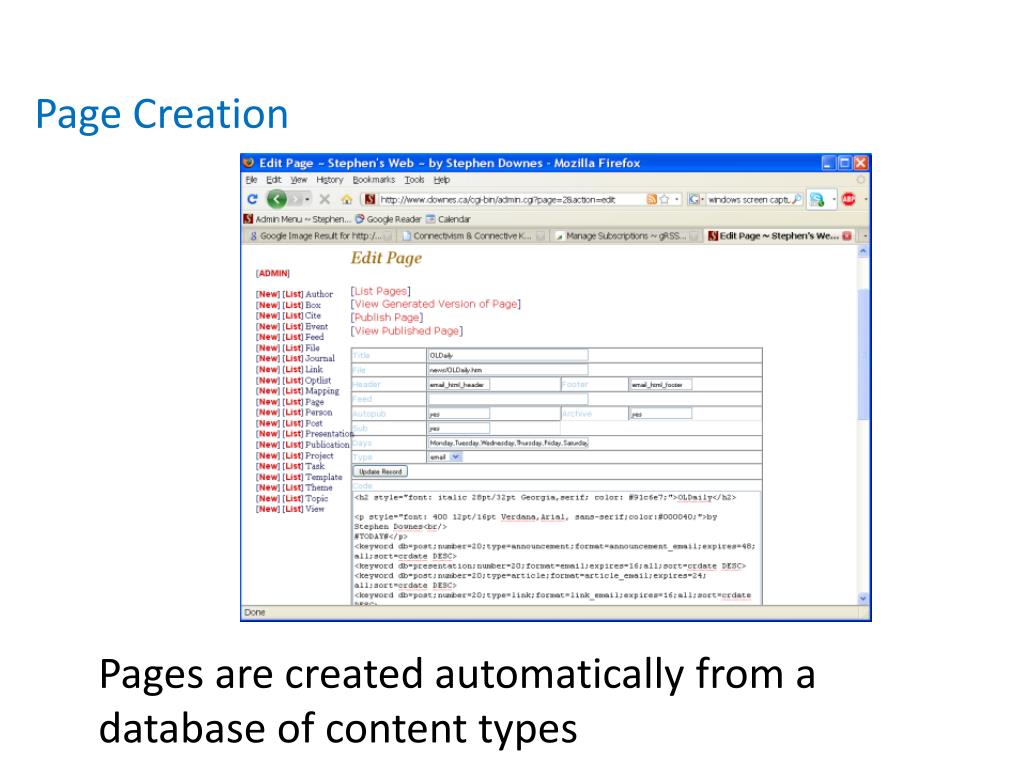Click the List Pages link
1024x768 pixels.
pyautogui.click(x=381, y=291)
